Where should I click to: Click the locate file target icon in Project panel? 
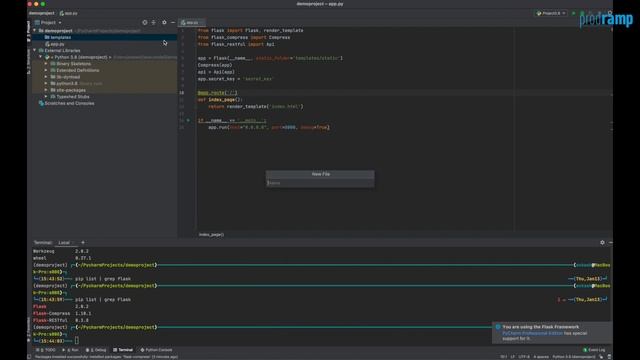(144, 22)
